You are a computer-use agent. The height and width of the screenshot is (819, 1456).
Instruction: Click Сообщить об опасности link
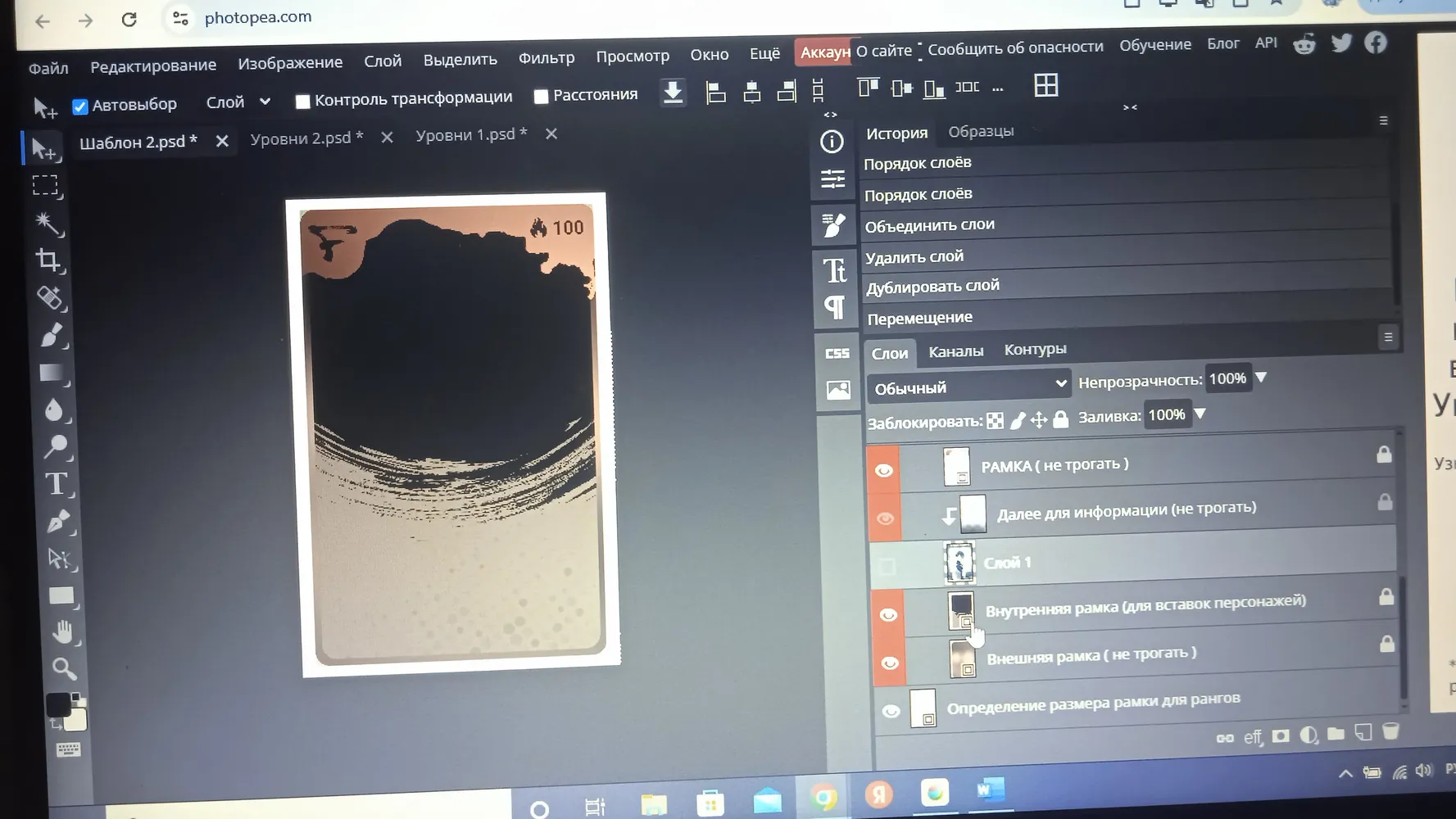tap(1015, 48)
